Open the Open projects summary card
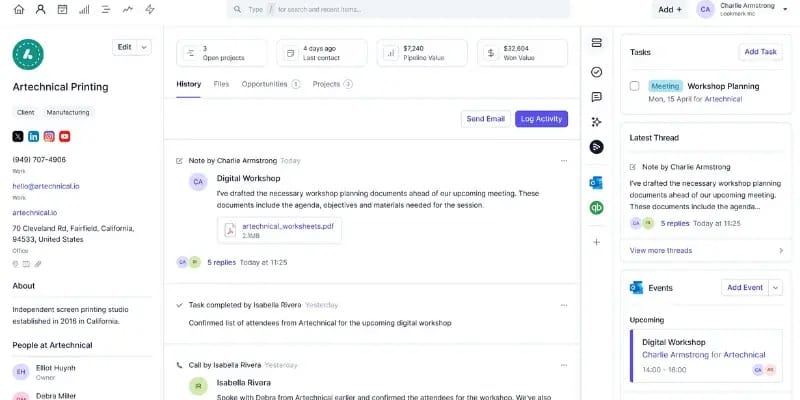Screen dimensions: 800x400 tap(221, 53)
